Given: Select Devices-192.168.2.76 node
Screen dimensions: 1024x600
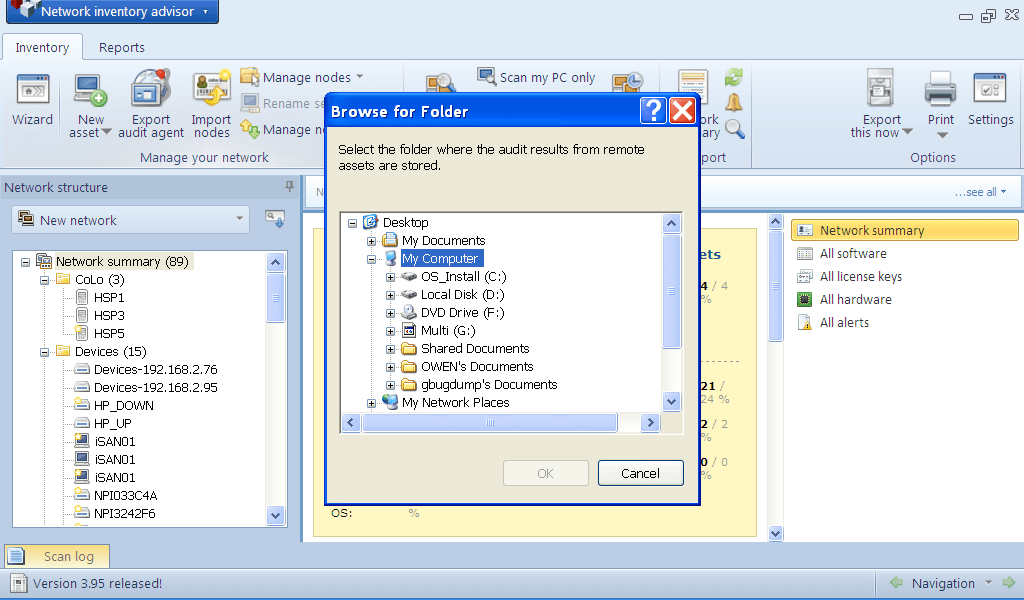Looking at the screenshot, I should coord(155,370).
